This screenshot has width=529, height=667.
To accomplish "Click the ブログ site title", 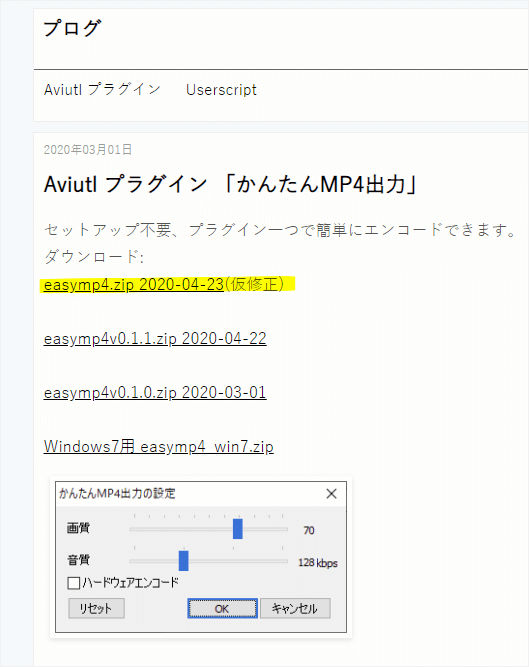I will (72, 28).
